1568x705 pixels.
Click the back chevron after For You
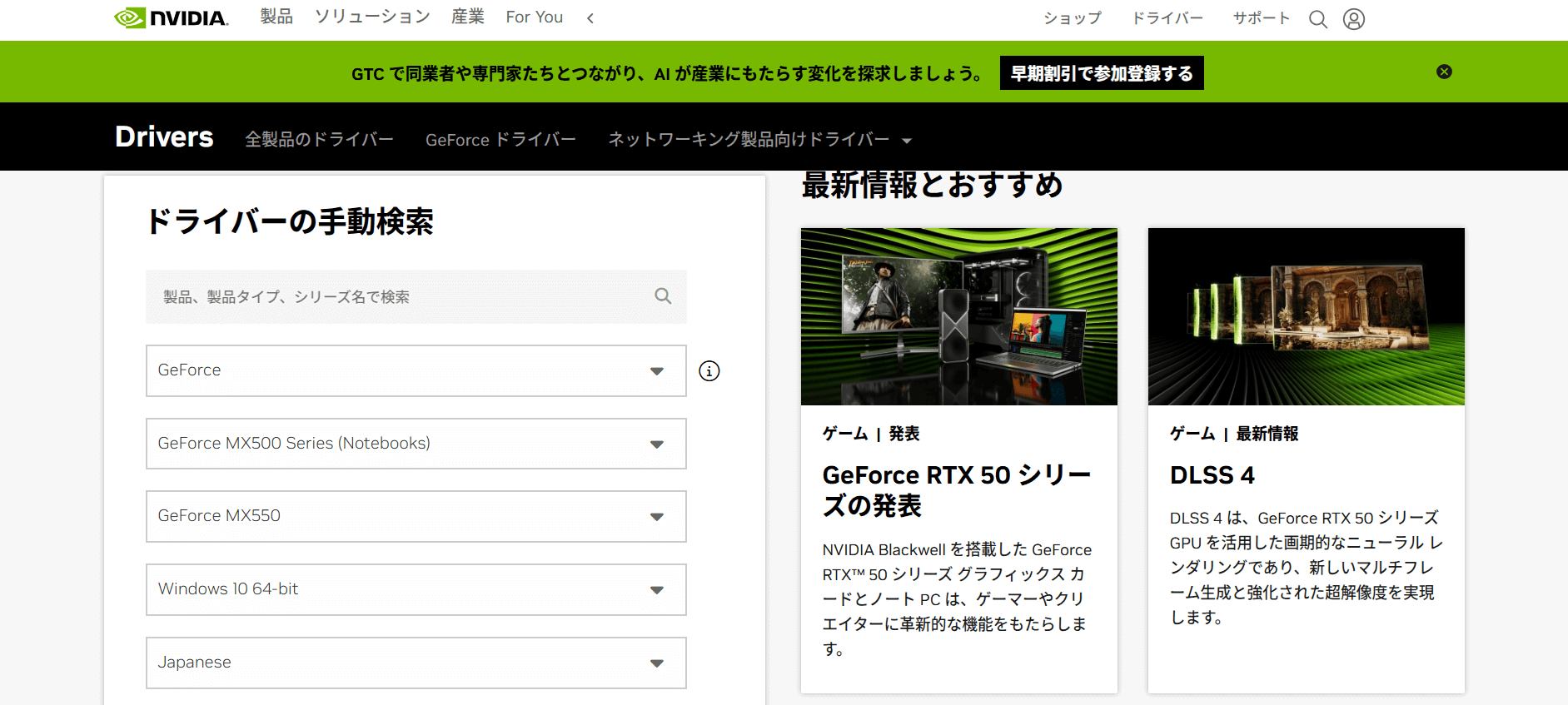[590, 17]
